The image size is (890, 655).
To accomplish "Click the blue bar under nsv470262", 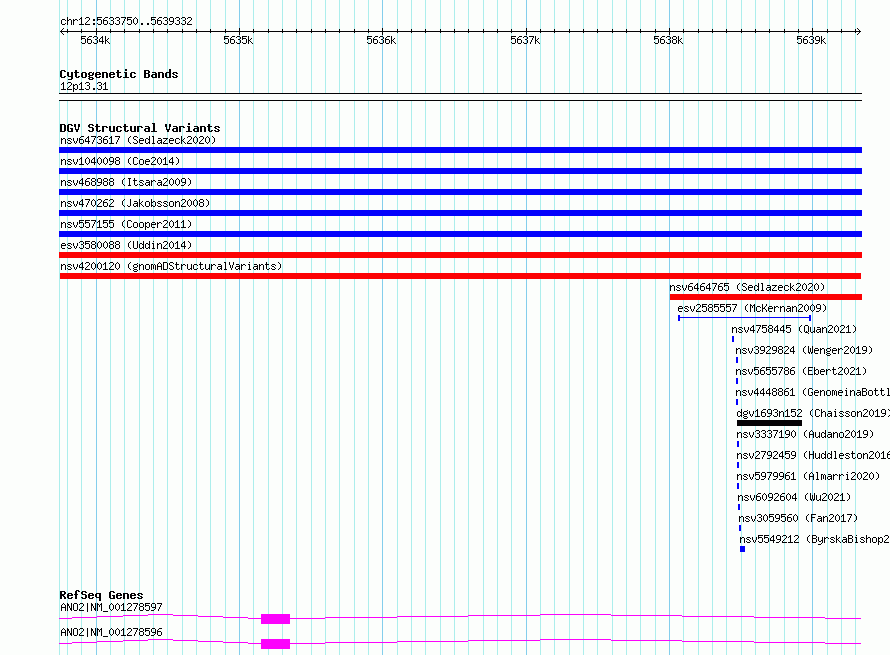I will (x=460, y=213).
